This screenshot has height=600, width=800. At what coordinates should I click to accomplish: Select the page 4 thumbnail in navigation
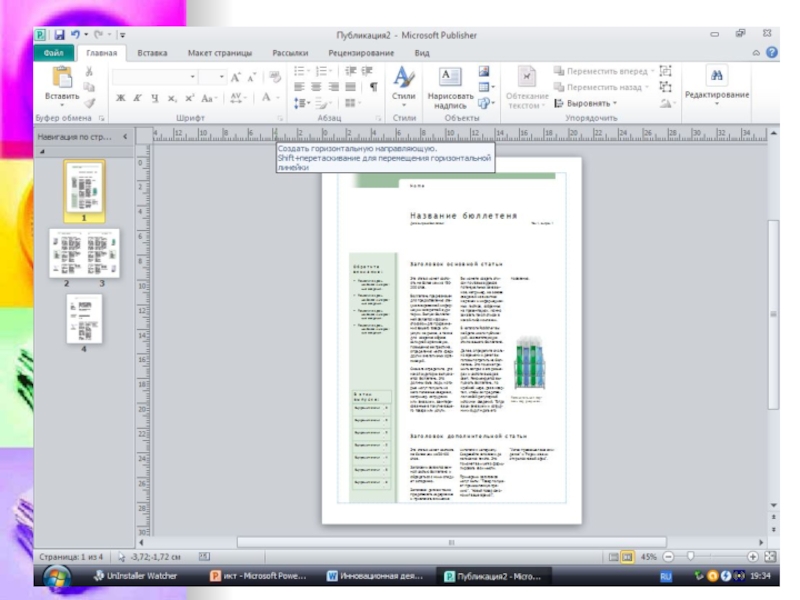pos(84,318)
